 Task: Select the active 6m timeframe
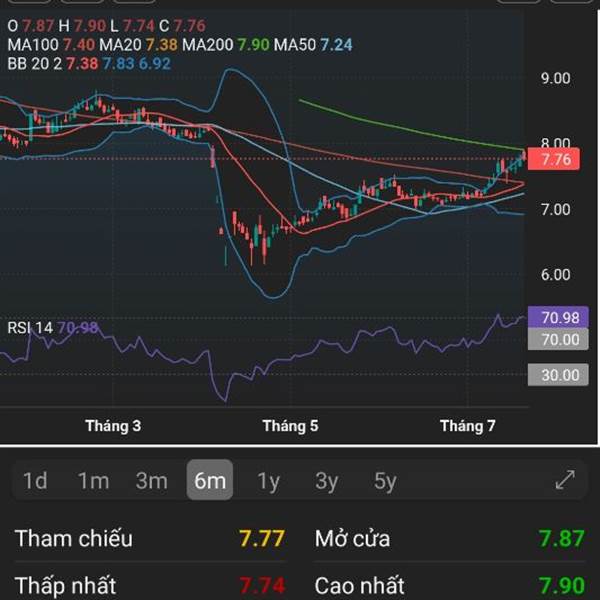[210, 480]
